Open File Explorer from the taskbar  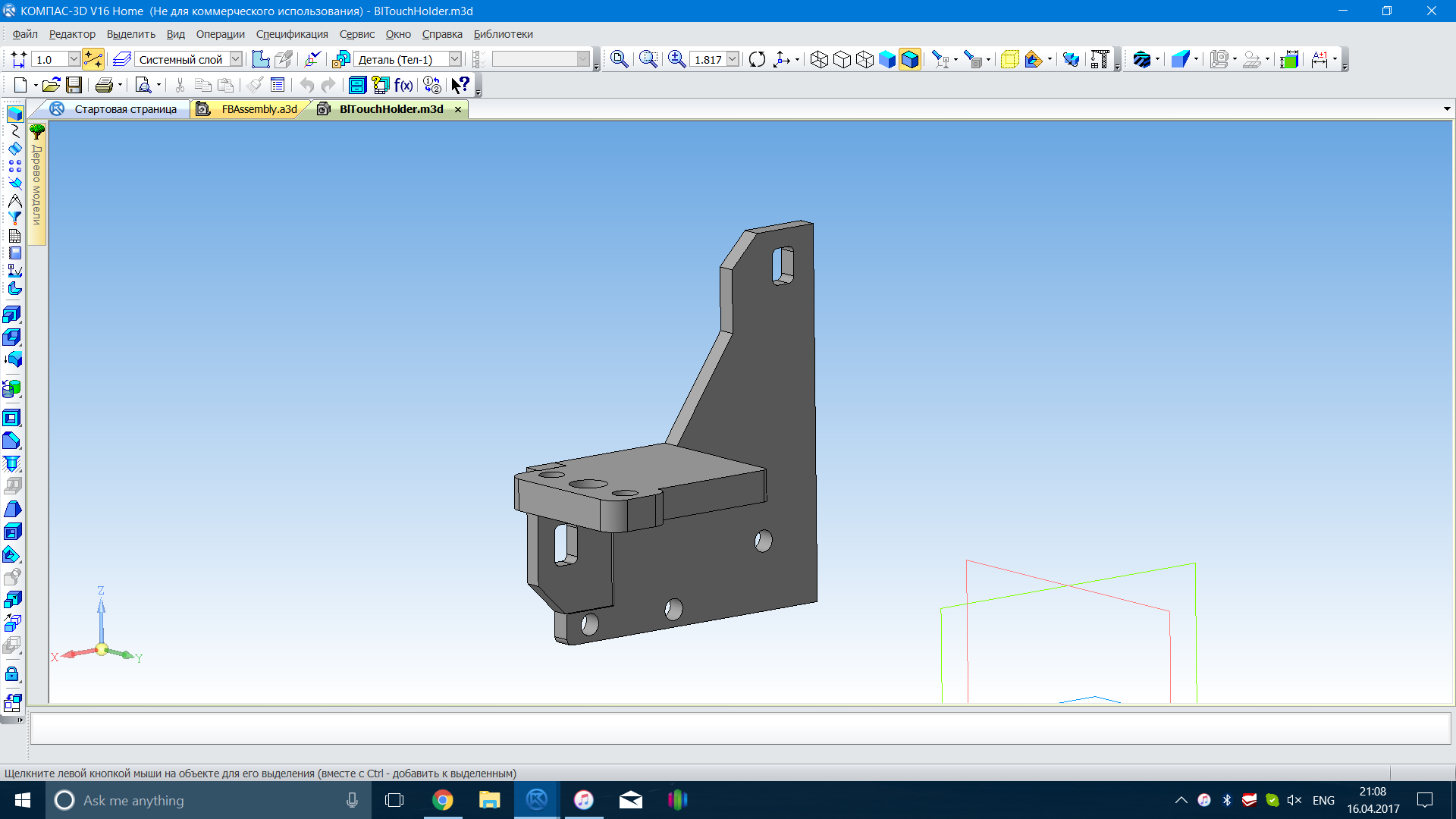click(x=489, y=800)
